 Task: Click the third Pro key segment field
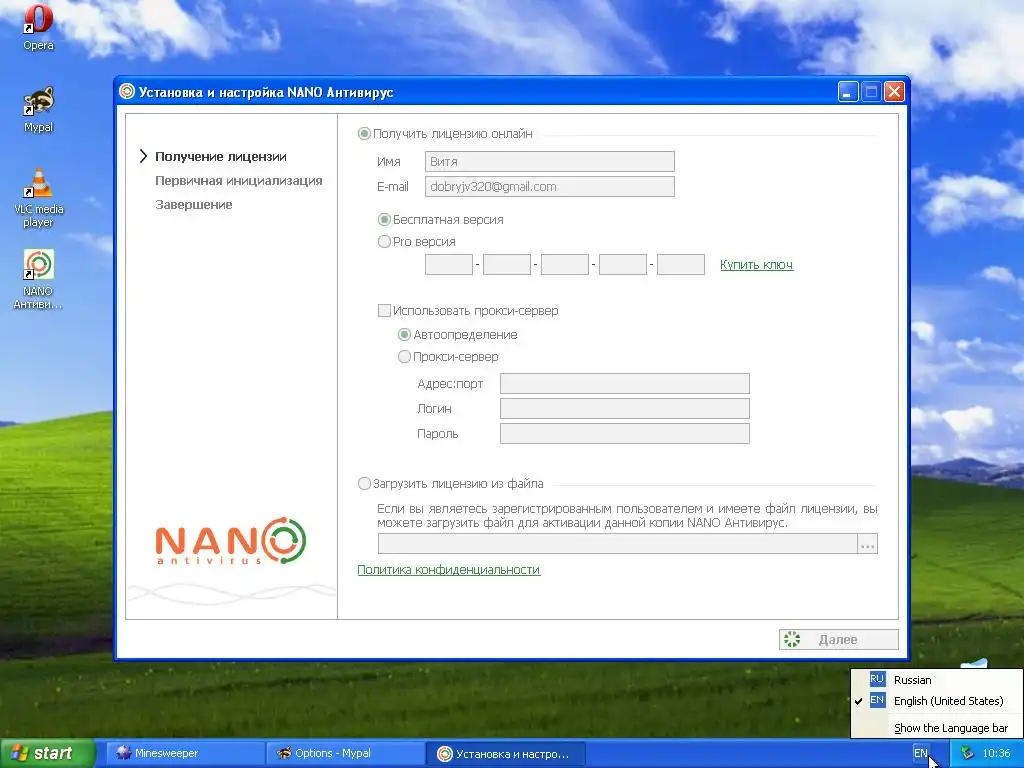(565, 264)
